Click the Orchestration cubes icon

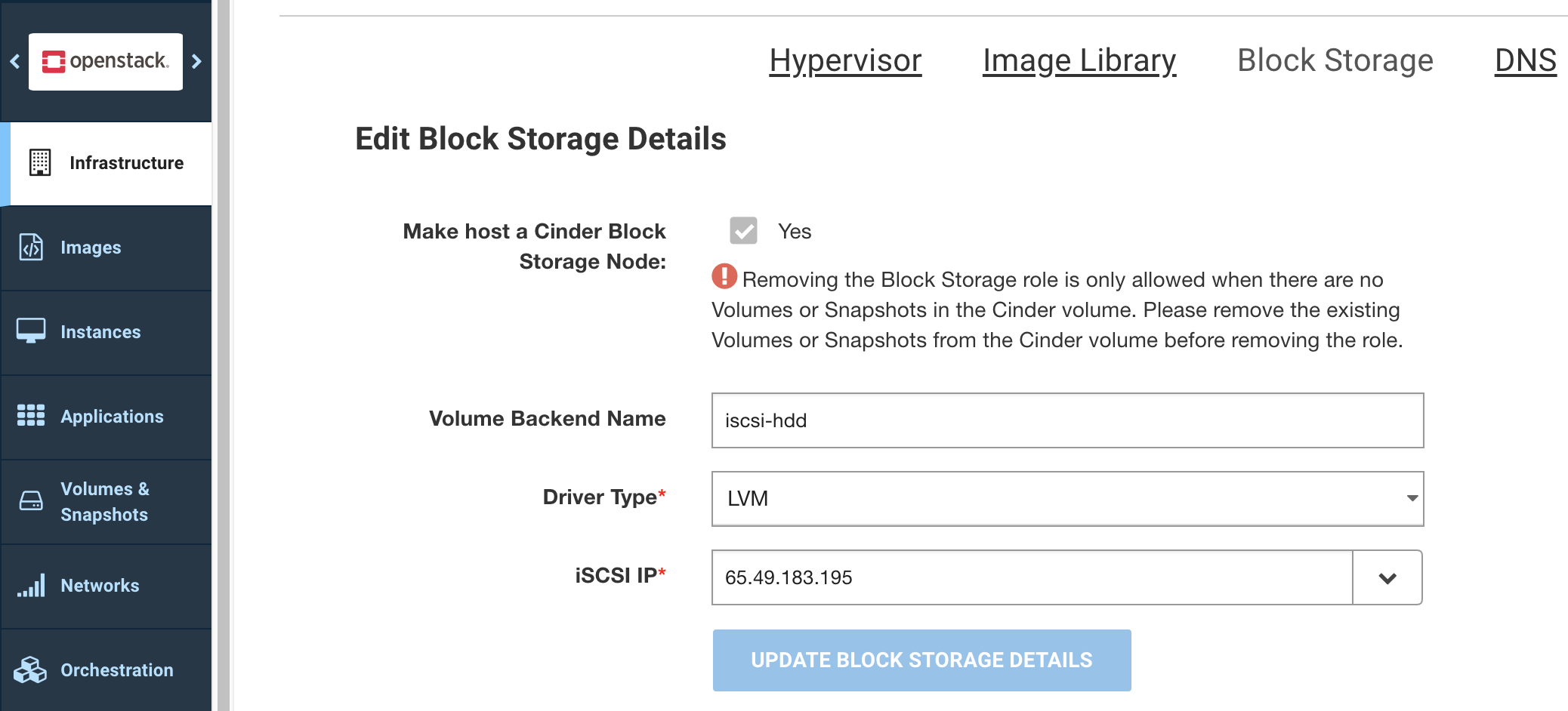point(31,669)
